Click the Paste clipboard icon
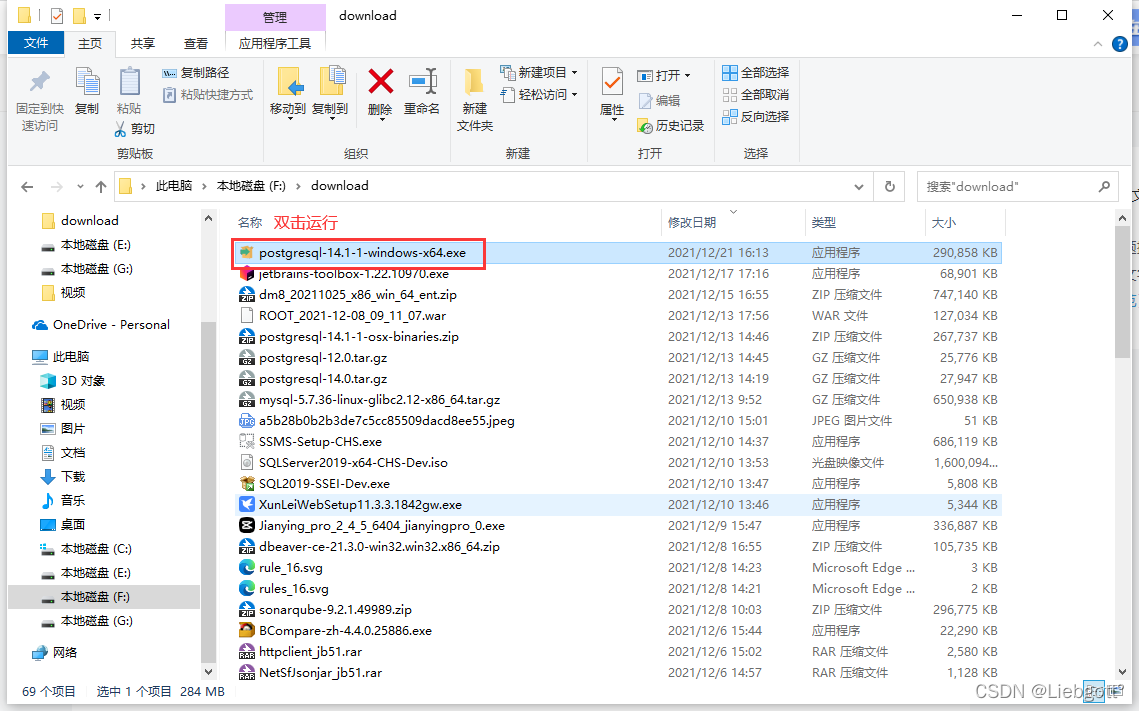1139x711 pixels. point(129,82)
